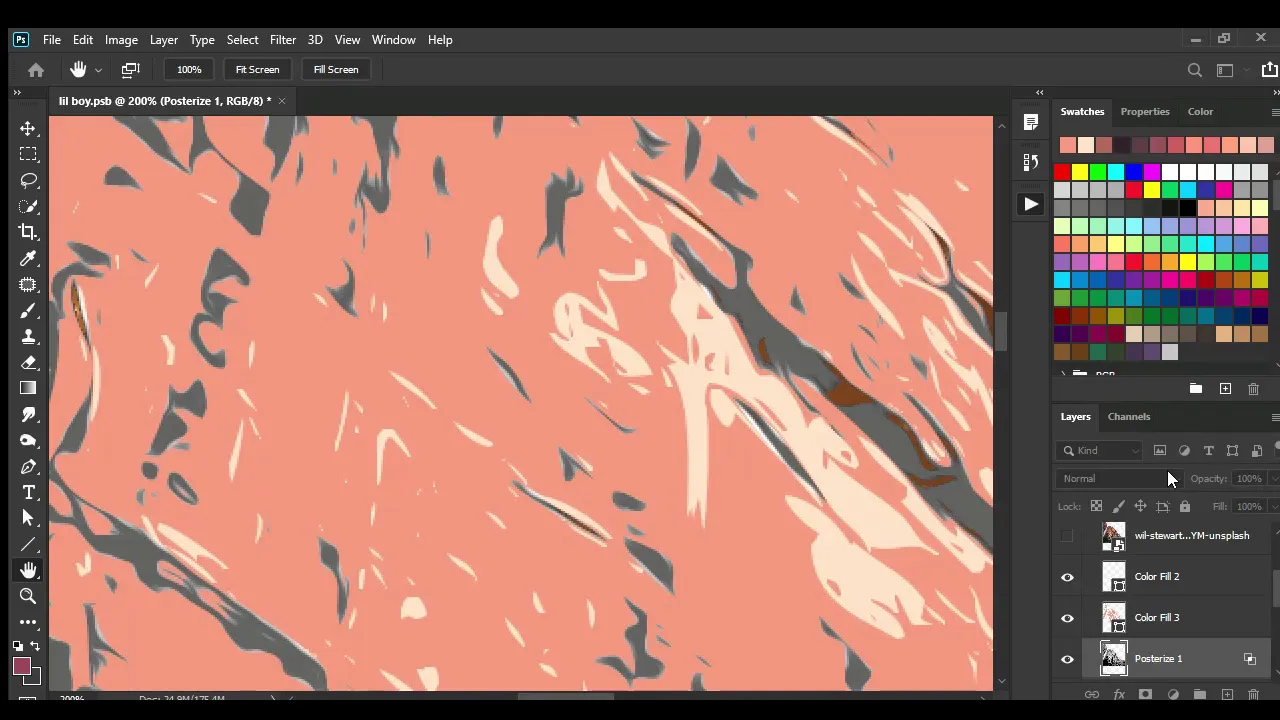Viewport: 1280px width, 720px height.
Task: Select the Move tool
Action: (x=28, y=128)
